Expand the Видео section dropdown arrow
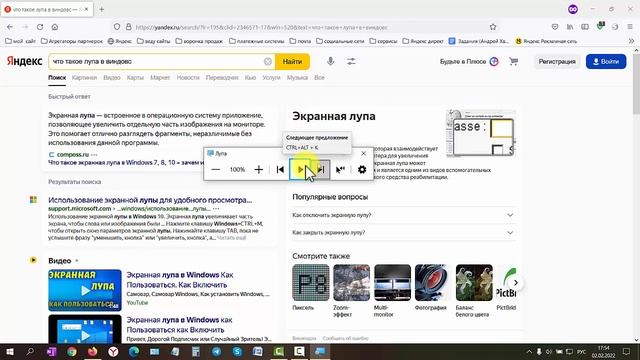Image resolution: width=640 pixels, height=360 pixels. coord(77,261)
